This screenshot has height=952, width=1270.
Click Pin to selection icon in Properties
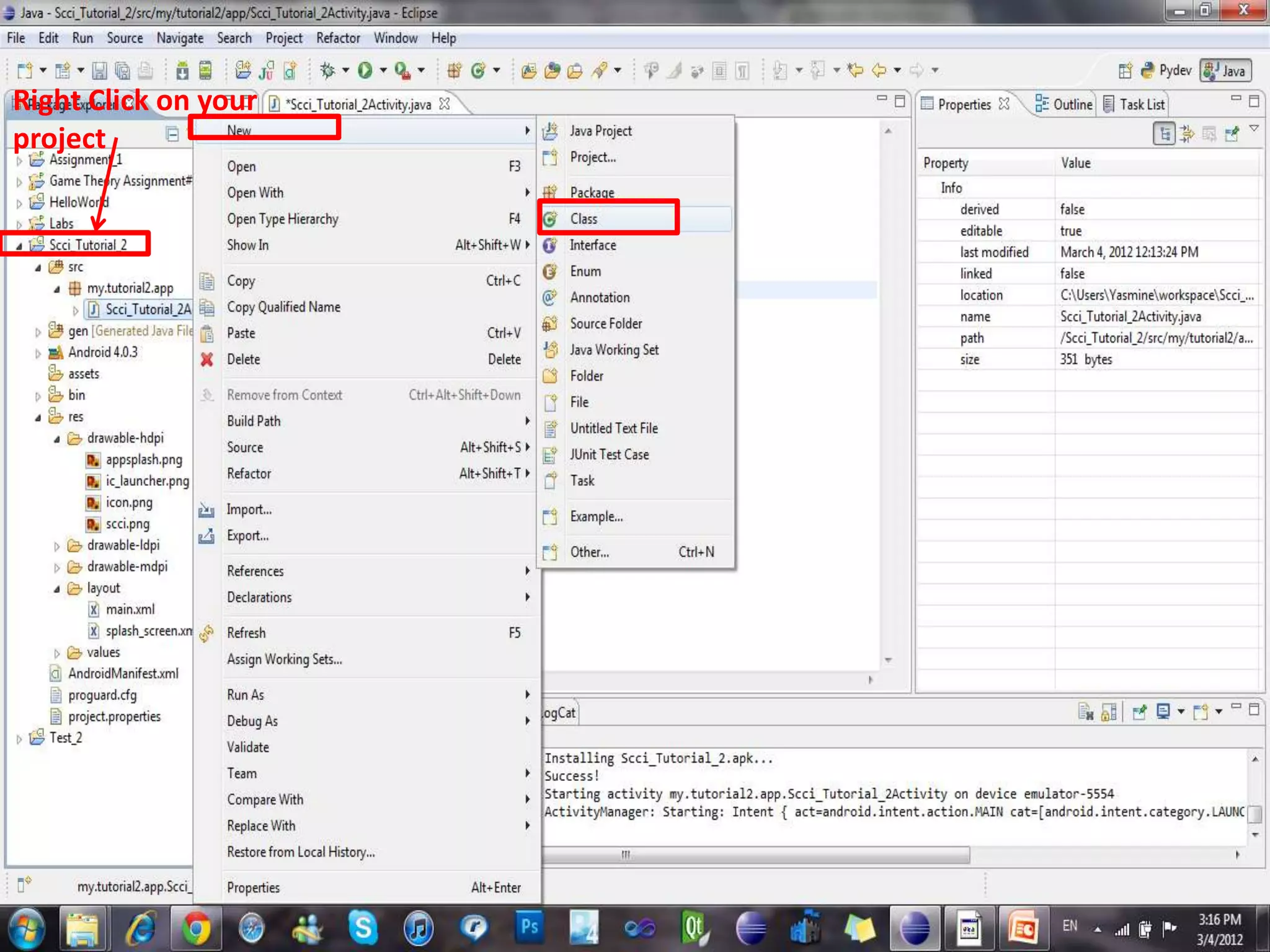coord(1232,133)
